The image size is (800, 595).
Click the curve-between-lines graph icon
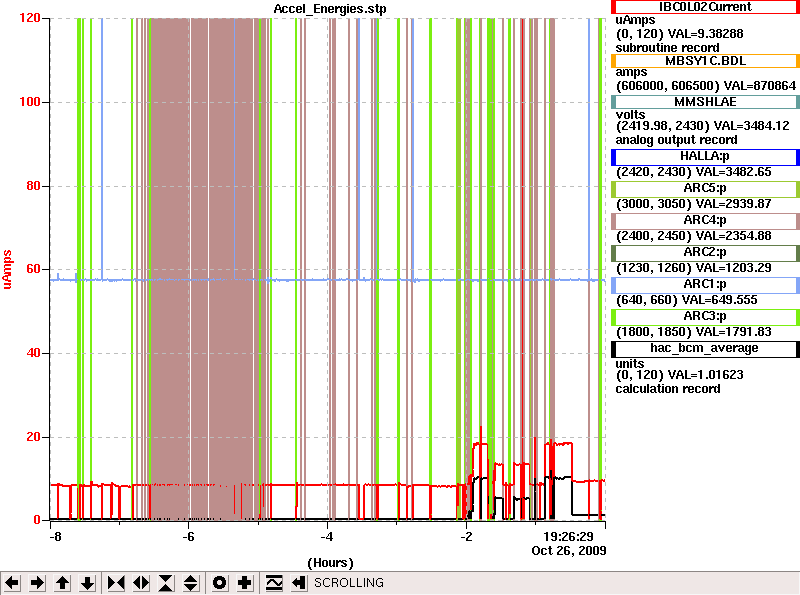(274, 583)
